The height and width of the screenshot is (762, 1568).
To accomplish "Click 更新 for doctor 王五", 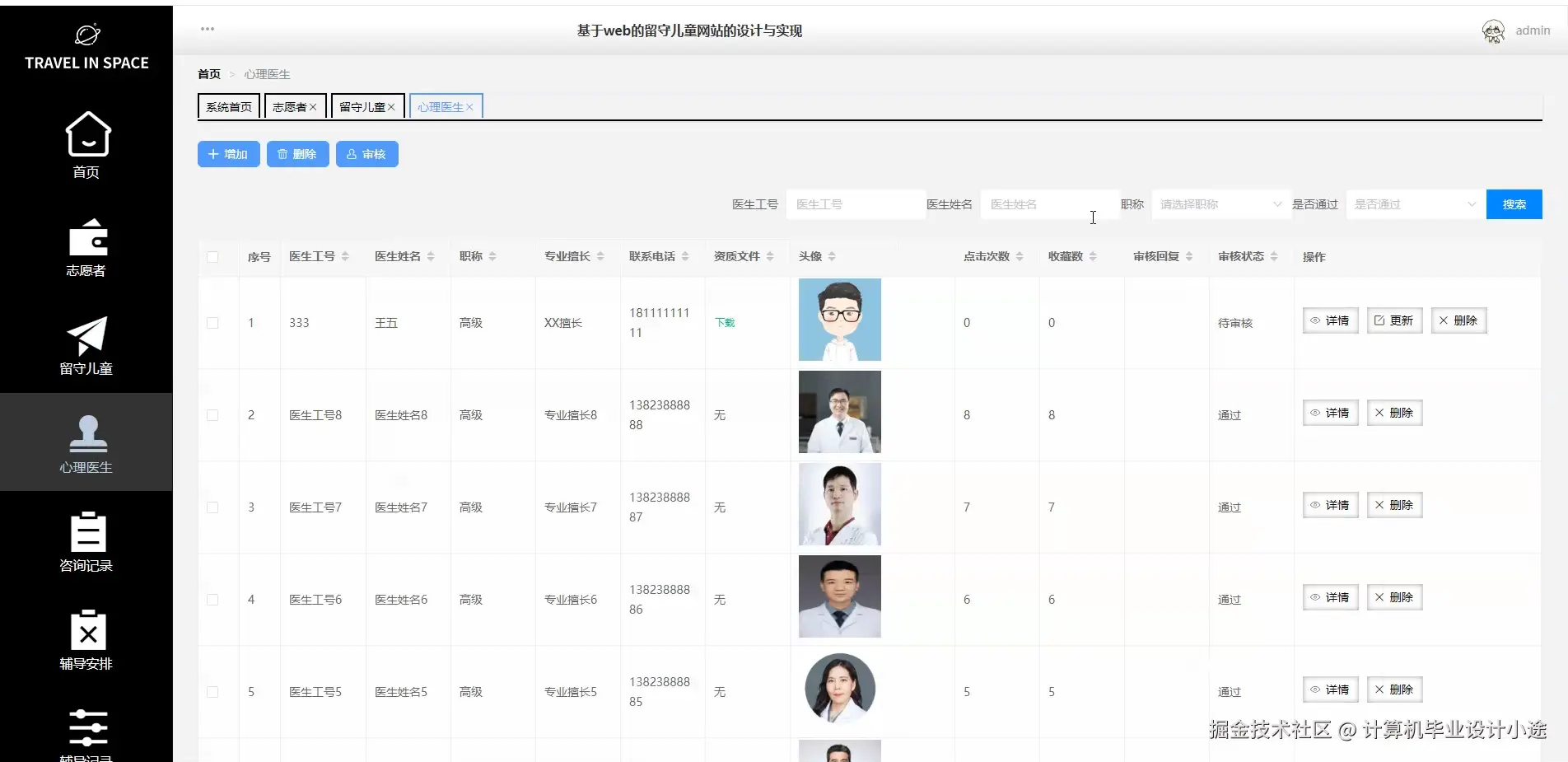I will [1395, 320].
